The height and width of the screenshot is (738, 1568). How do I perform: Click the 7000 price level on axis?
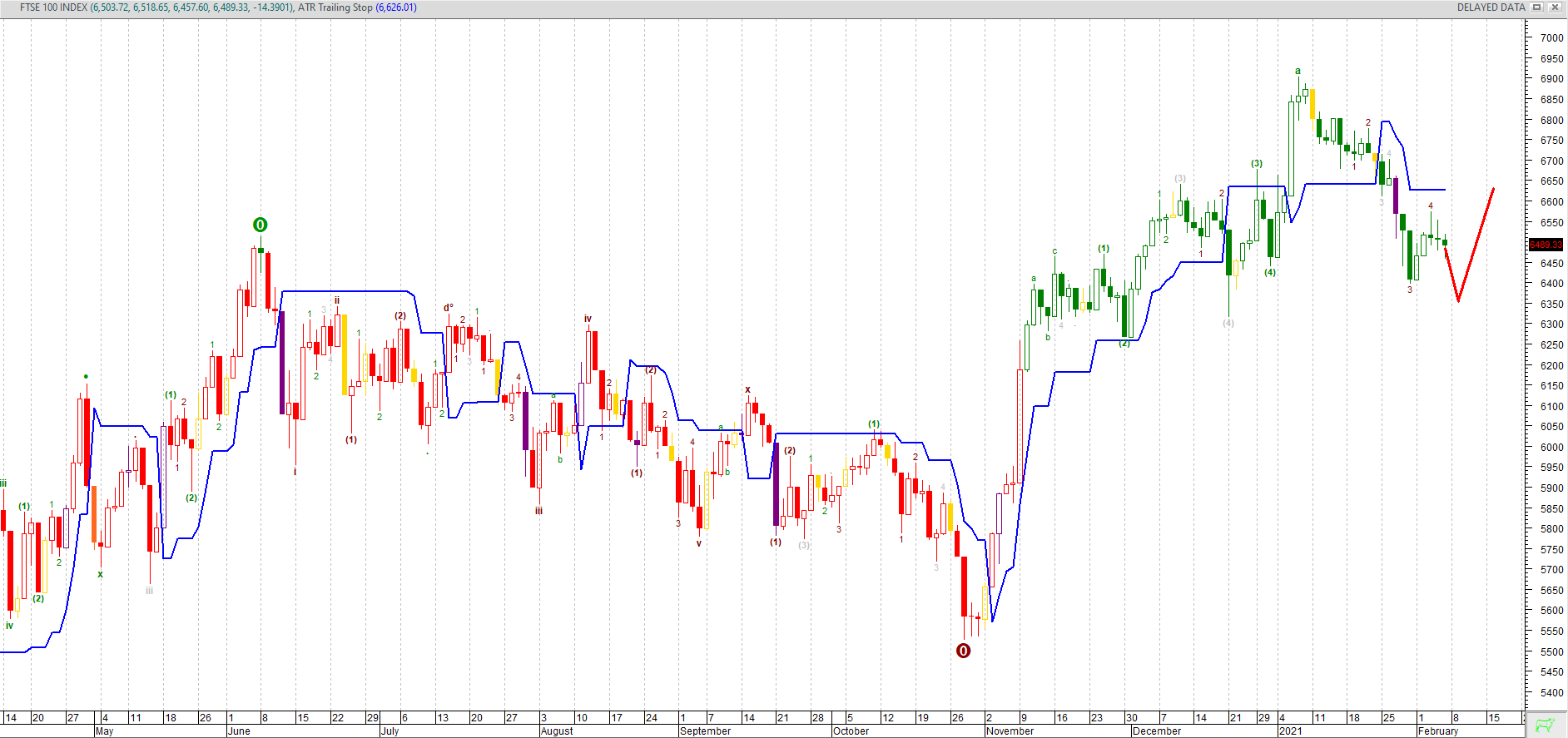coord(1551,38)
